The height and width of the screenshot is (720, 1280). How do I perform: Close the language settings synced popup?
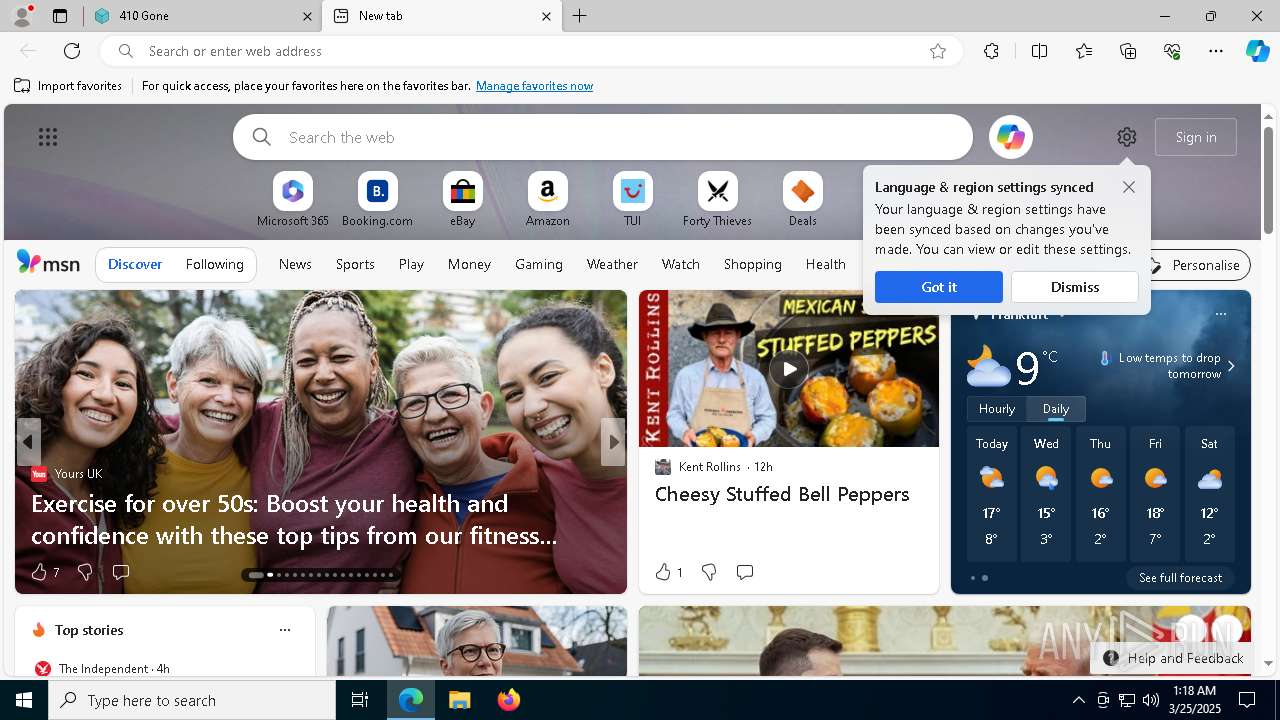pyautogui.click(x=1129, y=187)
